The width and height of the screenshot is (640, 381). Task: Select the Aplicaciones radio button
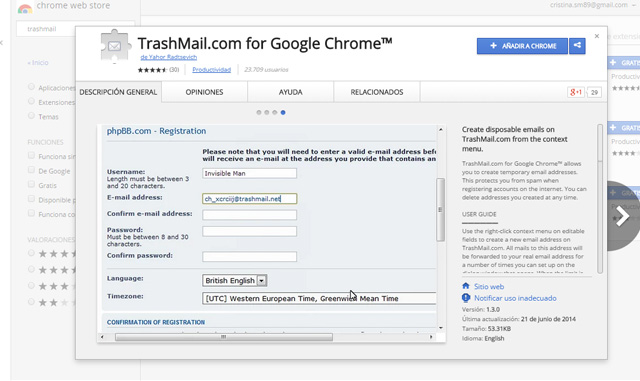point(31,87)
